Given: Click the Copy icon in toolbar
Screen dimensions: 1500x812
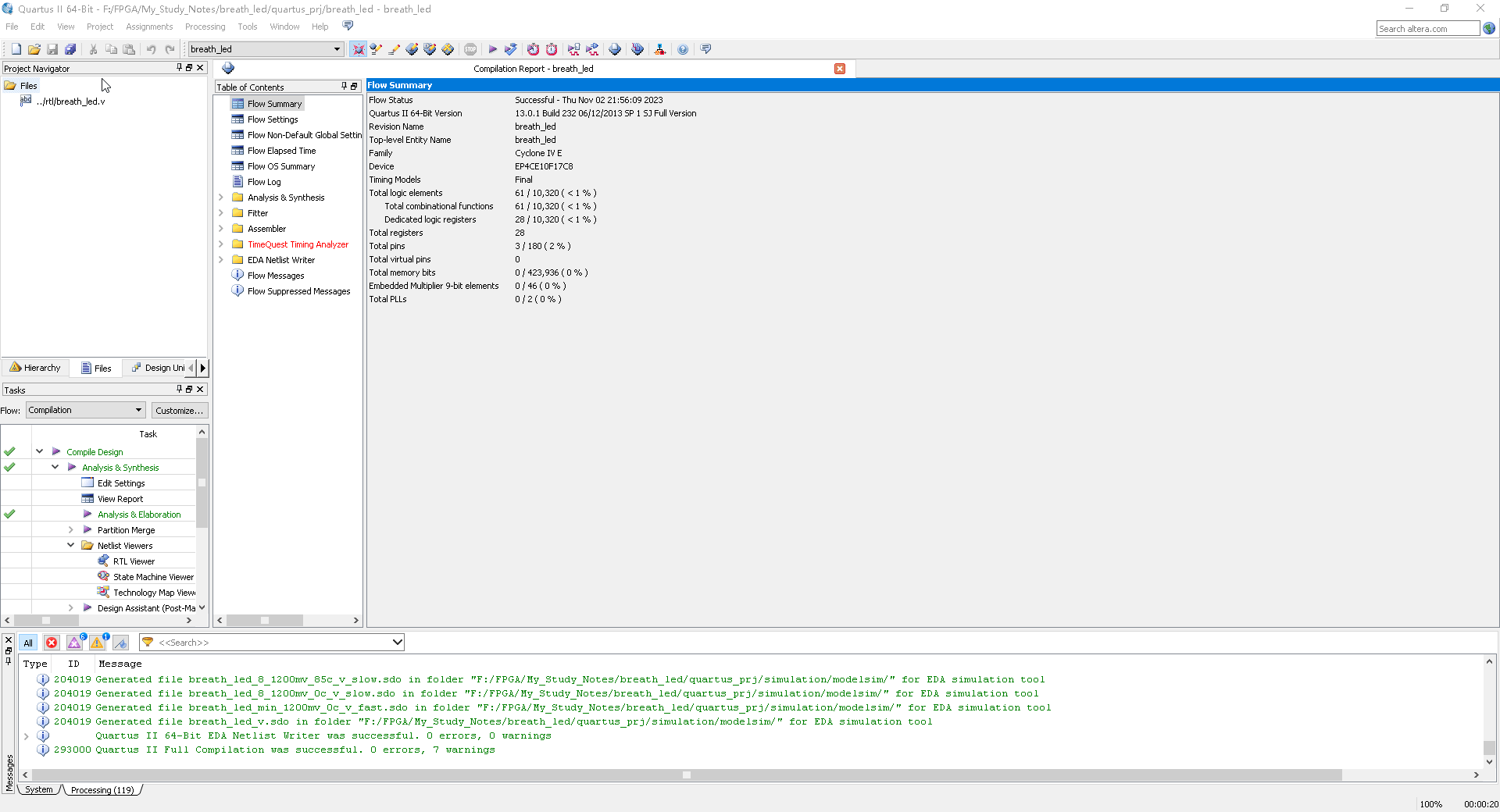Looking at the screenshot, I should [111, 49].
